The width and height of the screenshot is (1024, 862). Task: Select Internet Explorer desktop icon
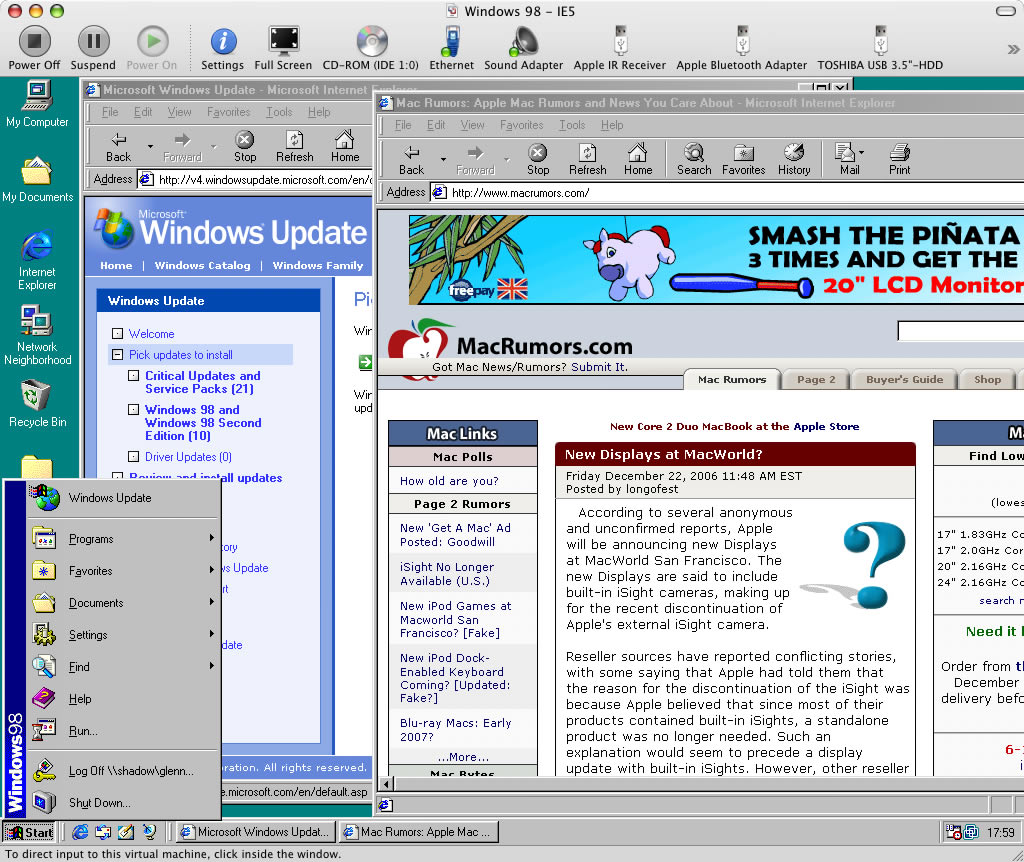(x=37, y=261)
